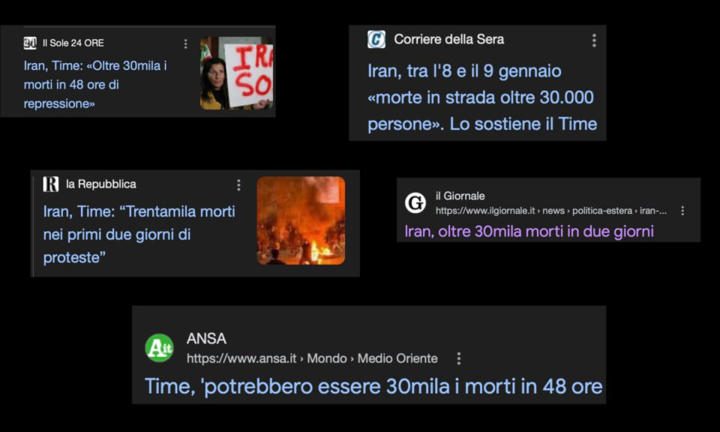The image size is (720, 432).
Task: Open Il Sole 24 ORE headline about 30mila morti
Action: pos(96,84)
